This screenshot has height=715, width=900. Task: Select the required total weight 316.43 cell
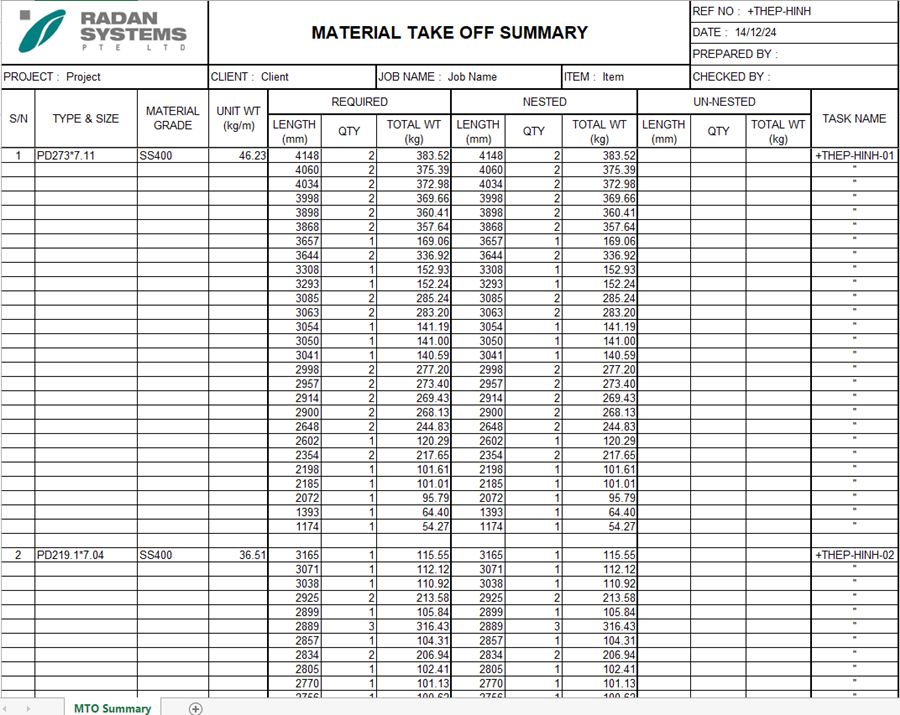(414, 626)
